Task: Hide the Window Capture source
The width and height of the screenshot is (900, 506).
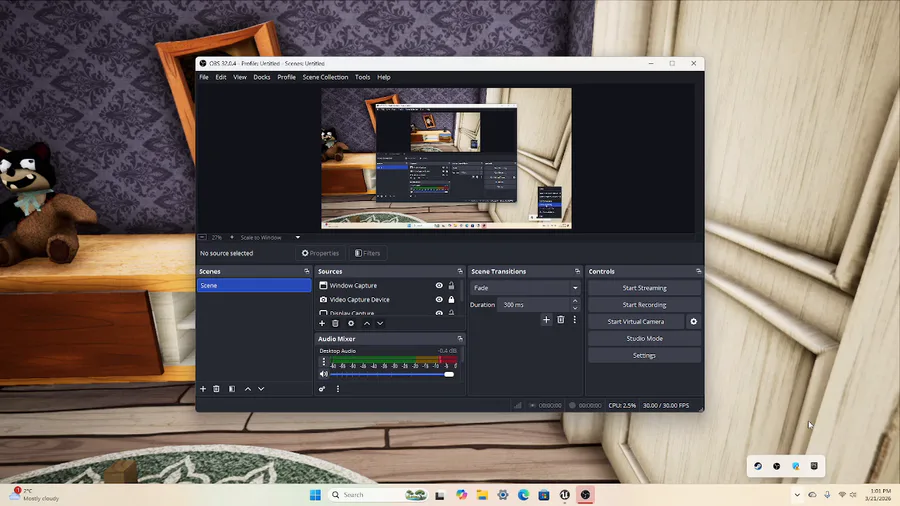Action: pos(439,285)
